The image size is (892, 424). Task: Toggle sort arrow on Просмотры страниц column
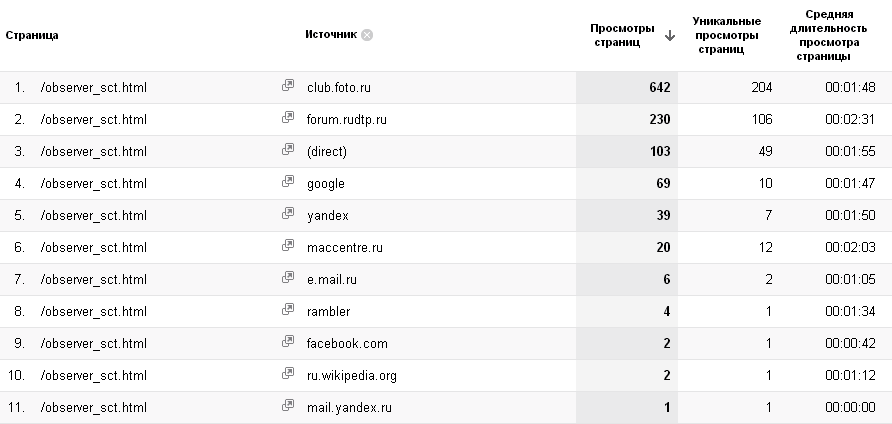pos(670,36)
